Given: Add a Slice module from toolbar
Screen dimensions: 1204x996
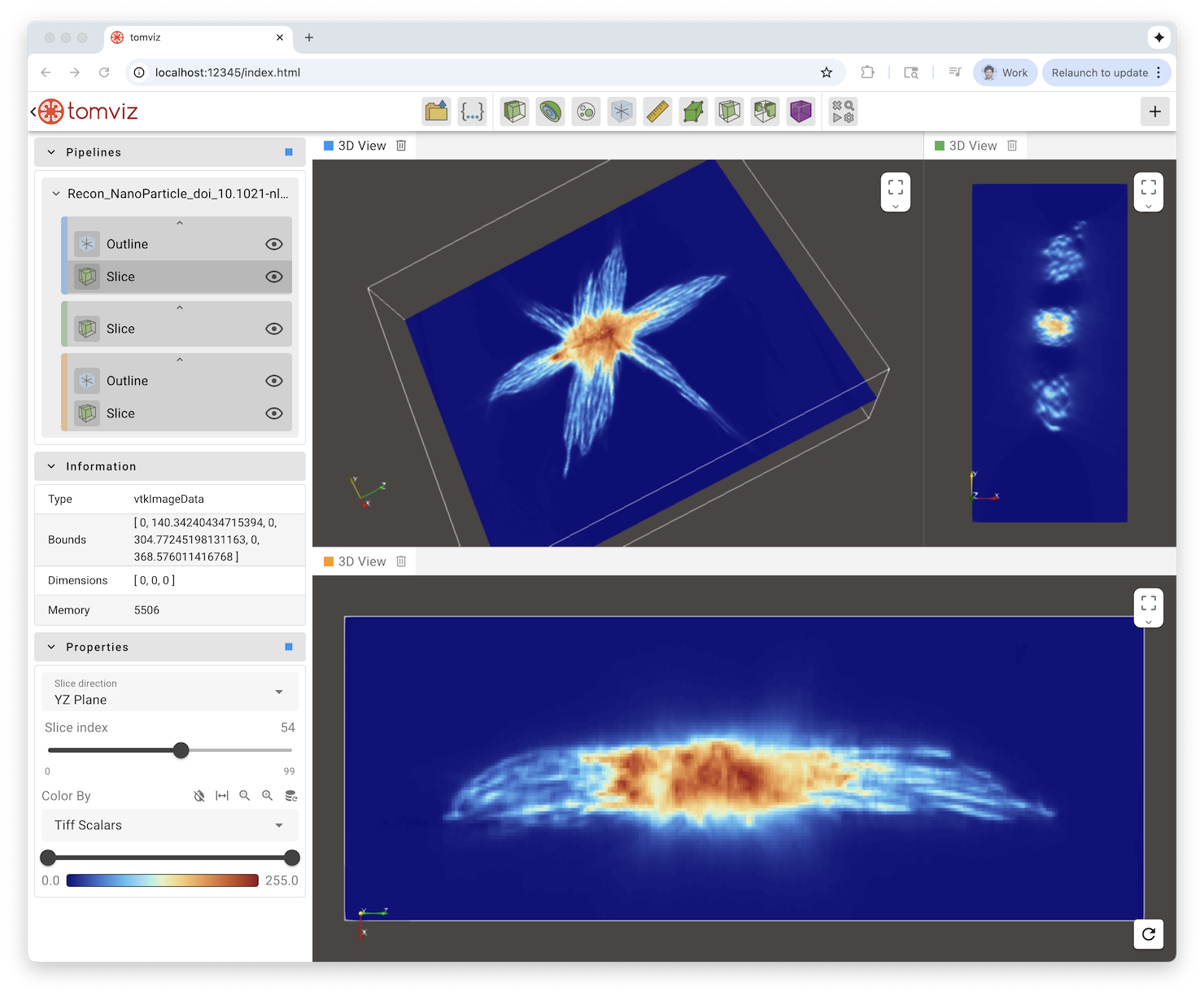Looking at the screenshot, I should 730,111.
